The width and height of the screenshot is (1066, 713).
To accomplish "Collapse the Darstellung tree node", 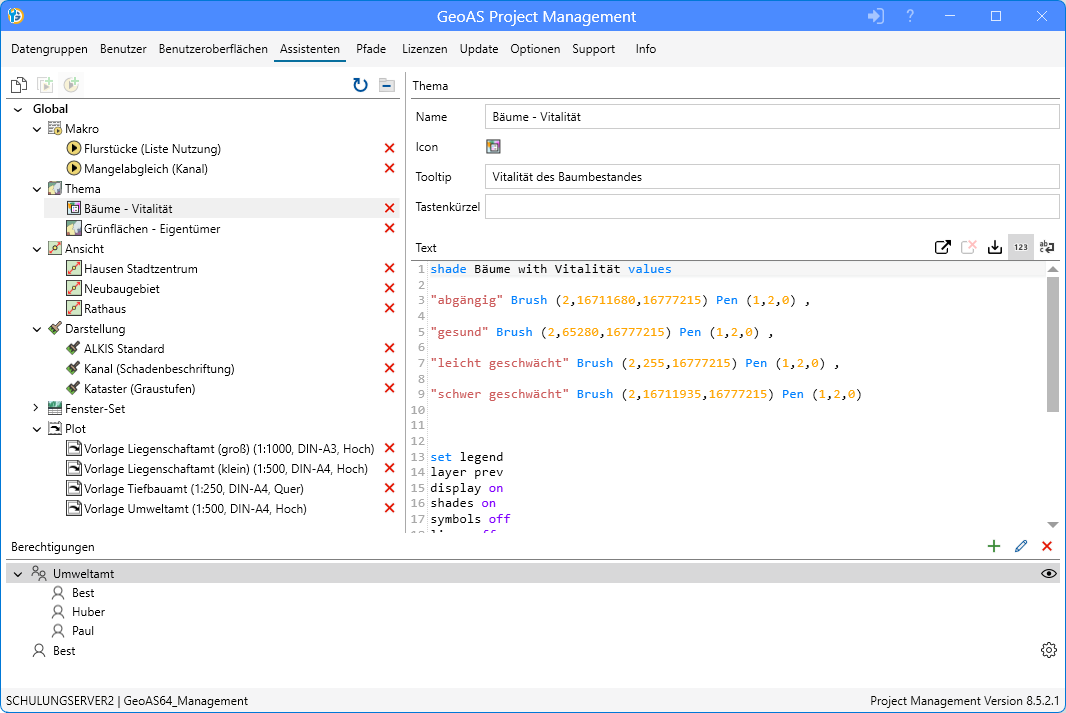I will point(36,329).
